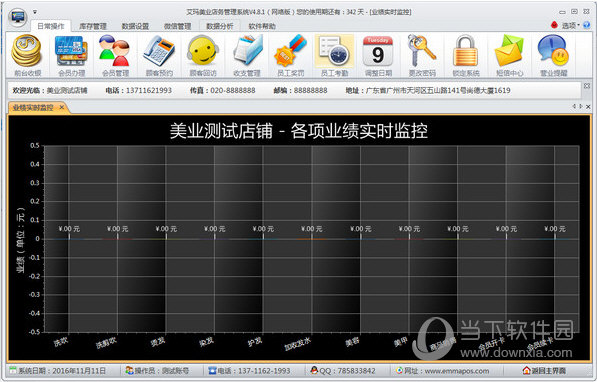Close the 业绩实时监控 tab with its X
Image resolution: width=597 pixels, height=382 pixels.
coord(62,107)
